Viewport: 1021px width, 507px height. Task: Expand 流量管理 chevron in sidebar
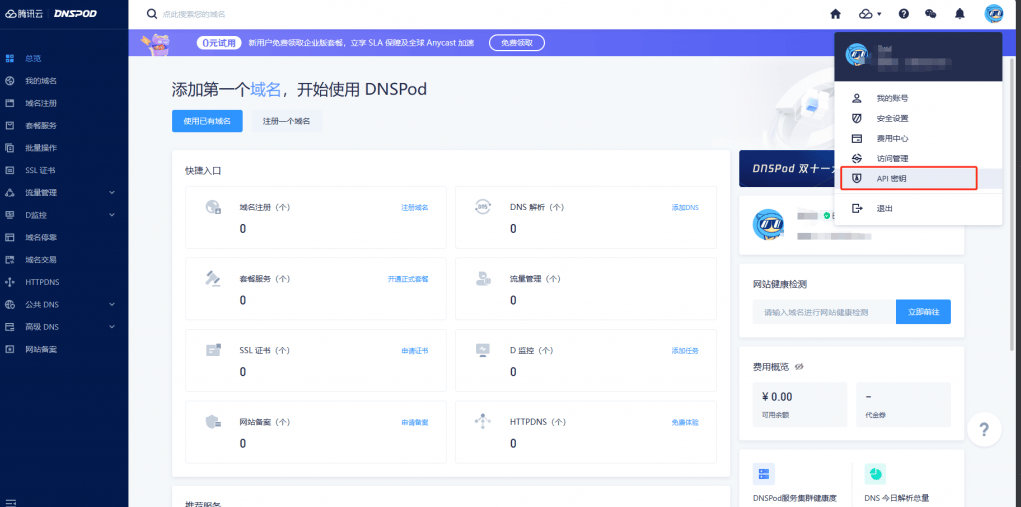click(x=112, y=193)
